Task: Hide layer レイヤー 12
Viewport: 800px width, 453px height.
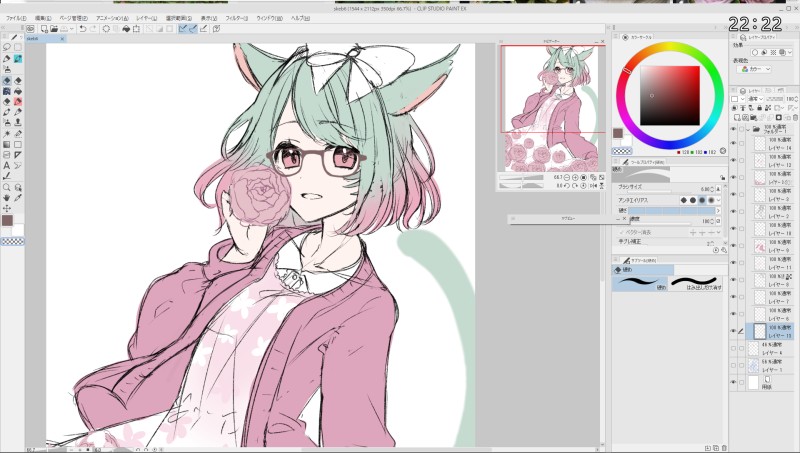Action: coord(733,160)
